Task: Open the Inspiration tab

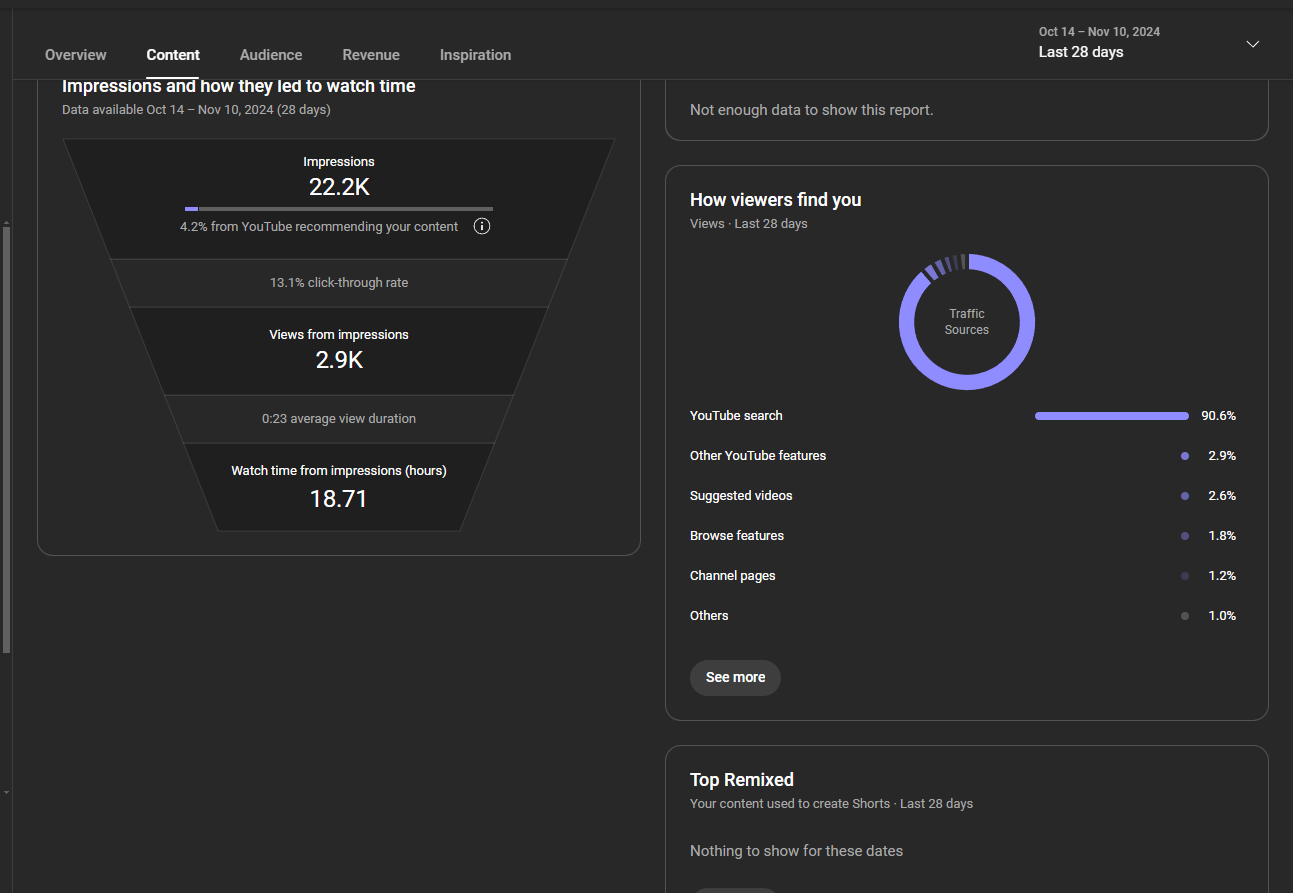Action: (475, 55)
